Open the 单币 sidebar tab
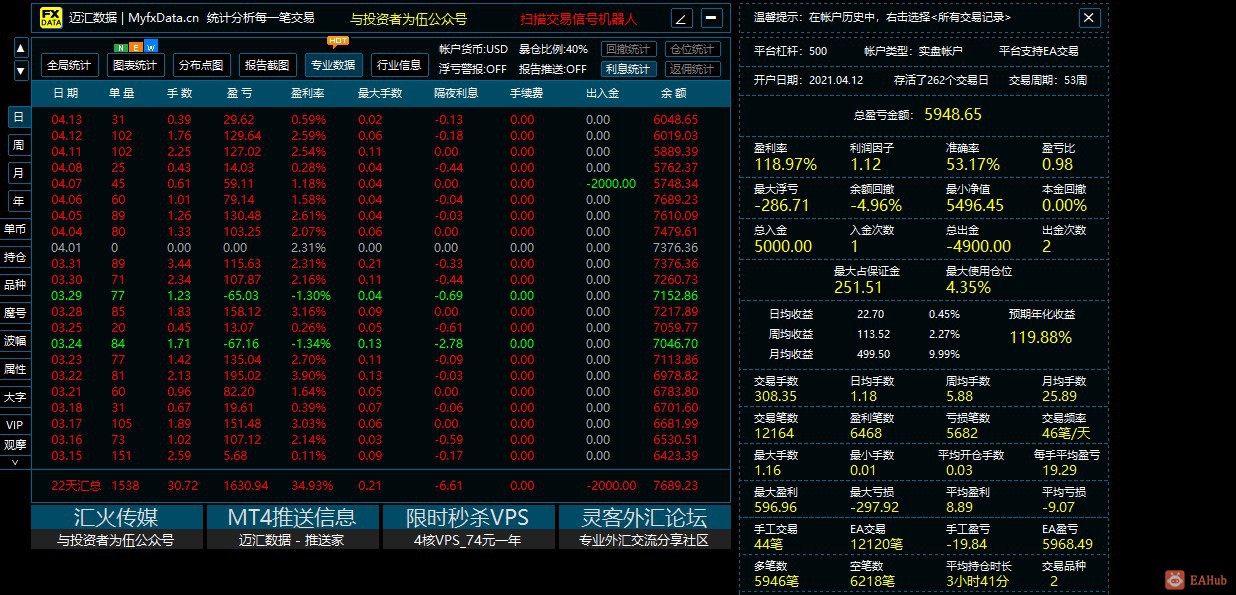This screenshot has width=1236, height=595. coord(17,228)
